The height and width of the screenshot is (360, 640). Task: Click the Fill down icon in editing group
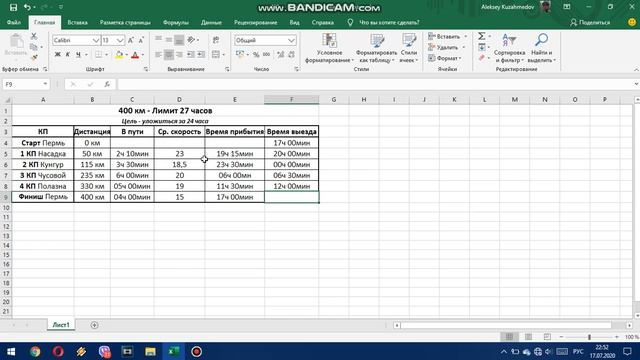point(482,47)
